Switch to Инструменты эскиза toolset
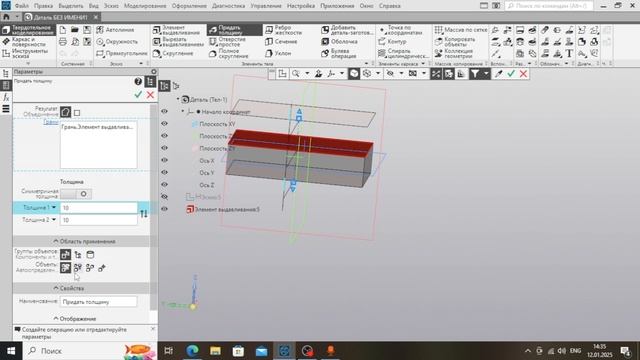 point(25,53)
